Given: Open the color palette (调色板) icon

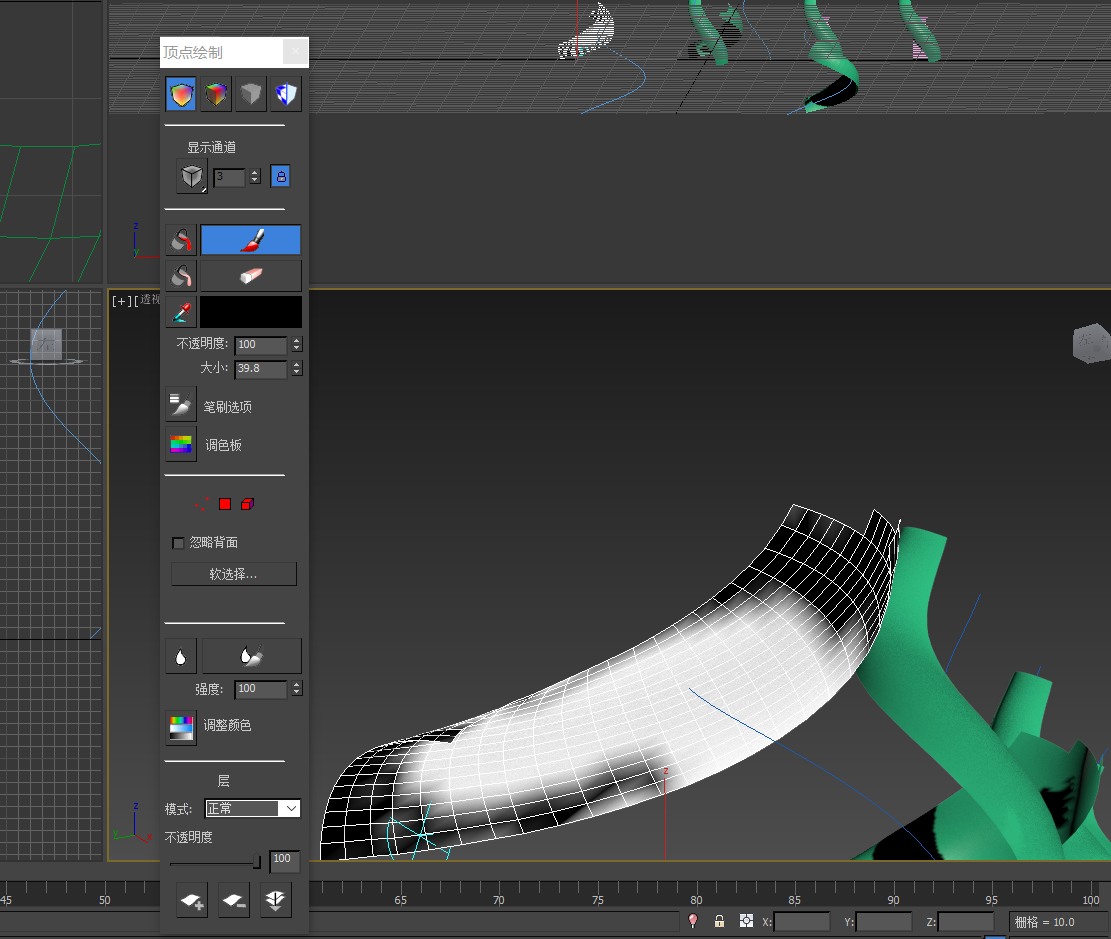Looking at the screenshot, I should pos(181,445).
